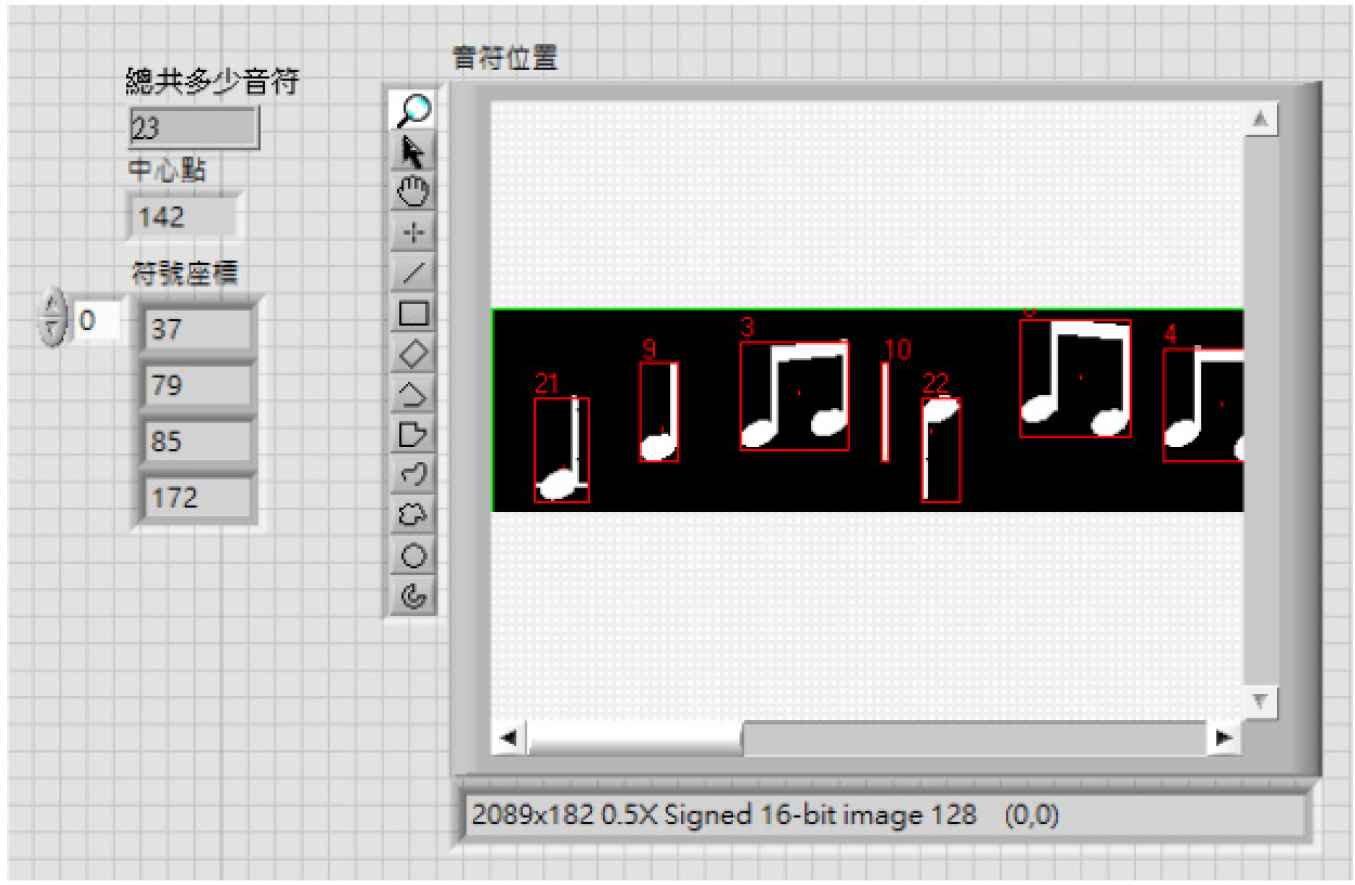This screenshot has height=885, width=1355.
Task: Select the Point crosshair tool
Action: click(413, 232)
